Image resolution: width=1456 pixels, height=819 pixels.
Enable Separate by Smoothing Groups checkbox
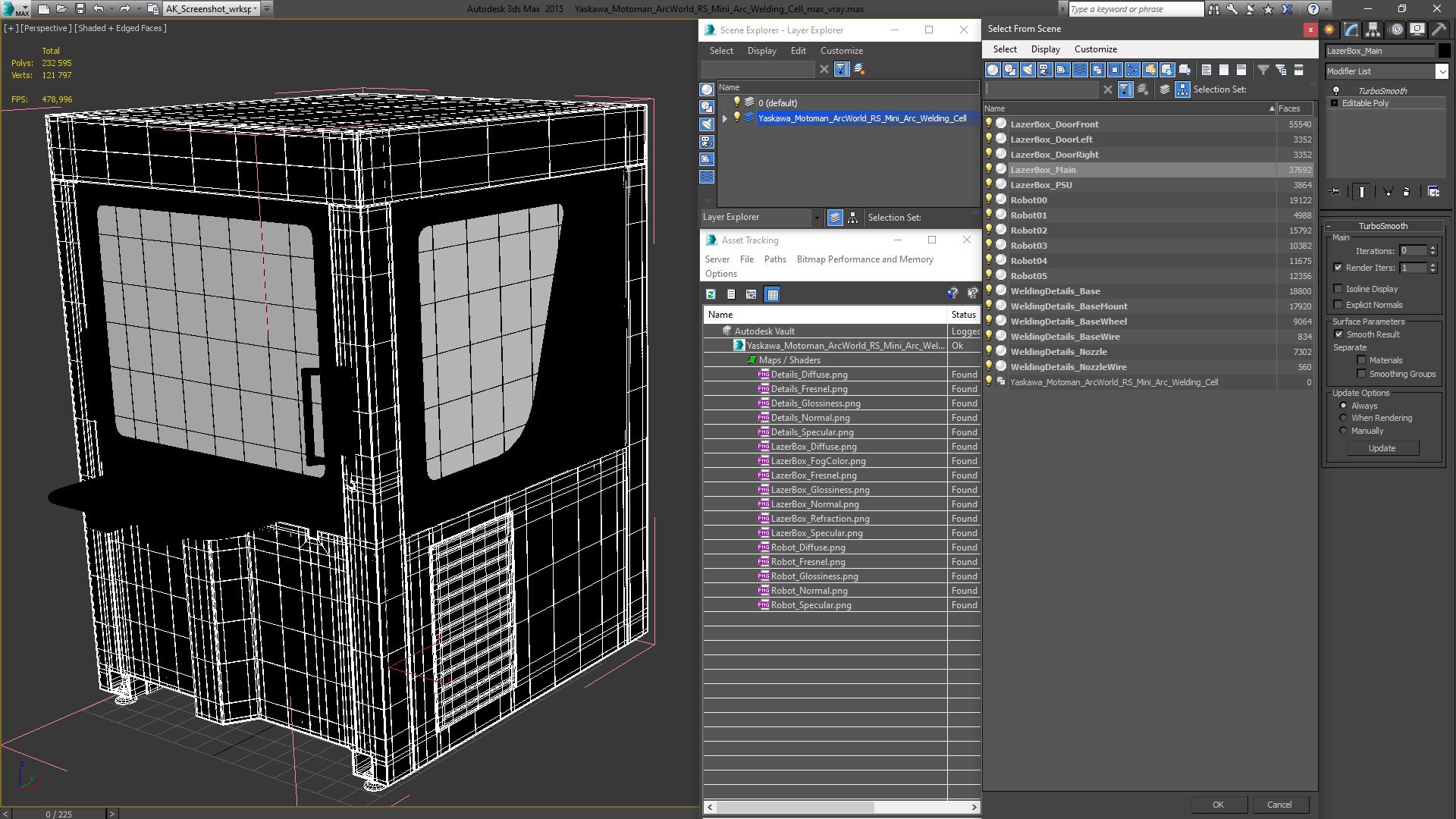[1361, 374]
